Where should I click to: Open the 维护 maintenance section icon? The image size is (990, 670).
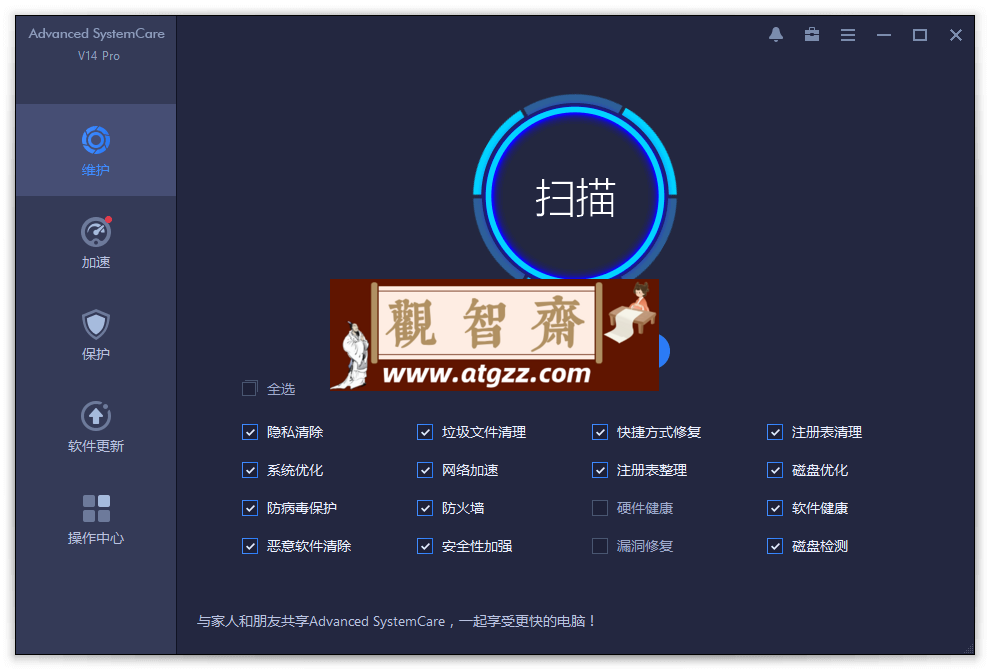(96, 140)
